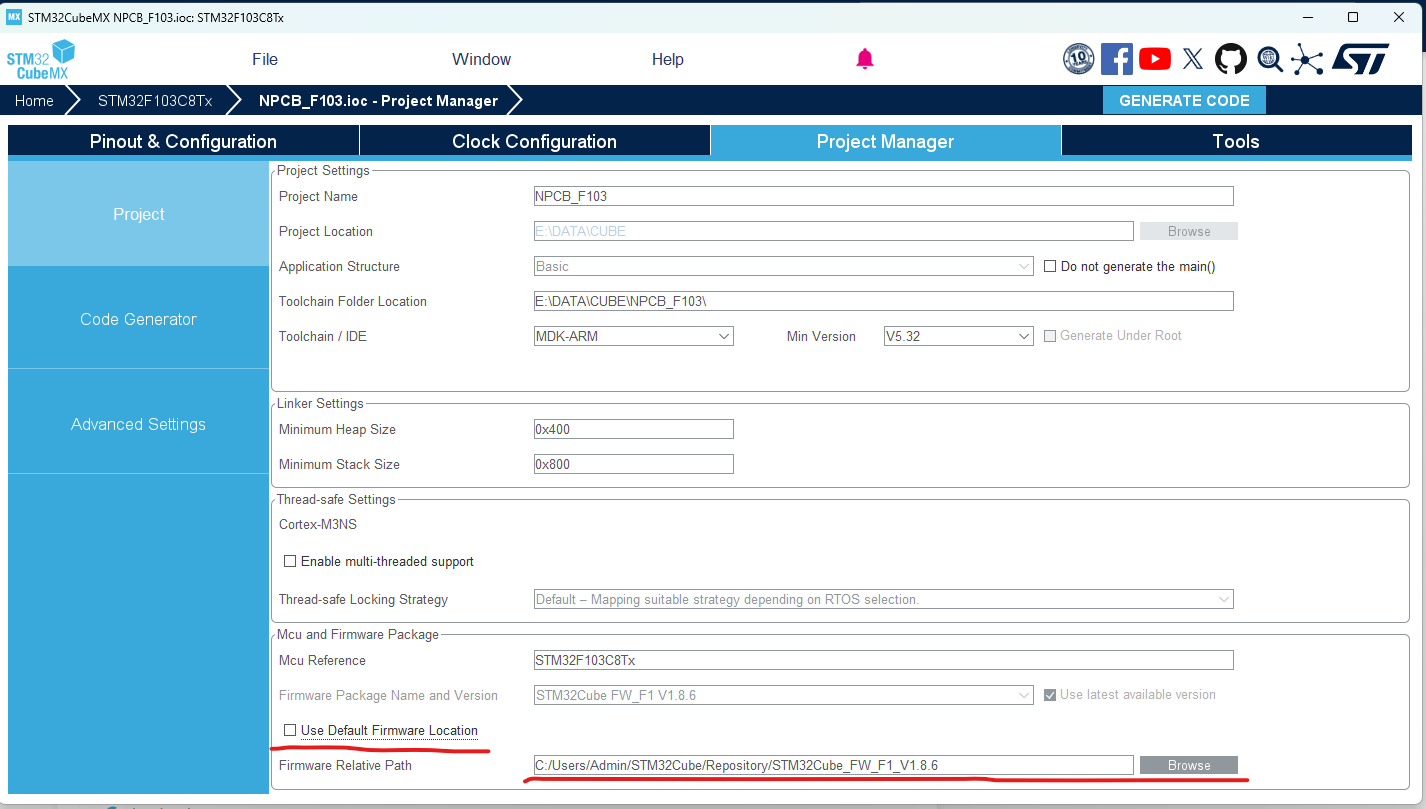
Task: Open the Facebook icon link
Action: [x=1116, y=59]
